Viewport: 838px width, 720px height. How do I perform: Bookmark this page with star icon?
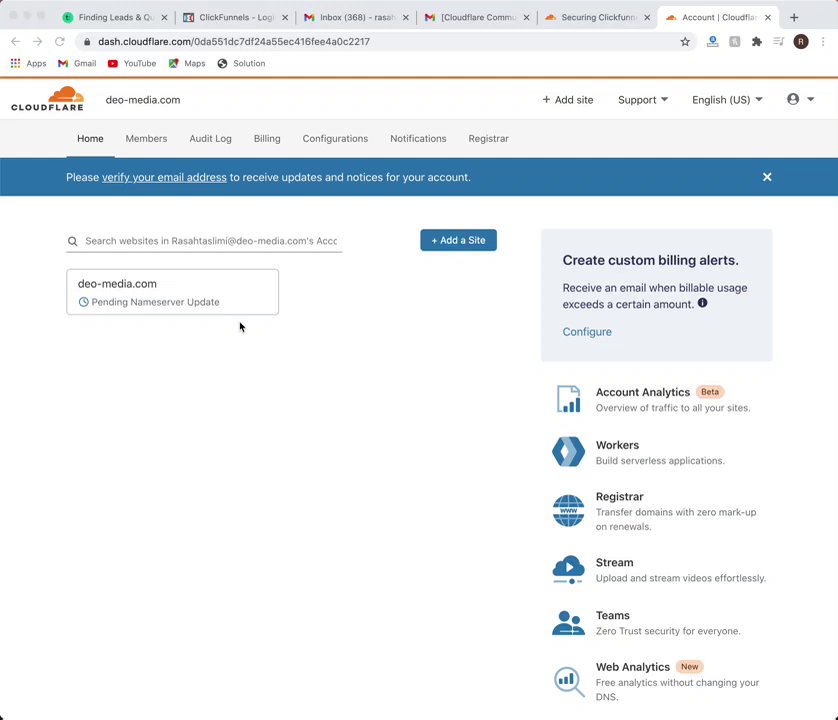(x=685, y=42)
